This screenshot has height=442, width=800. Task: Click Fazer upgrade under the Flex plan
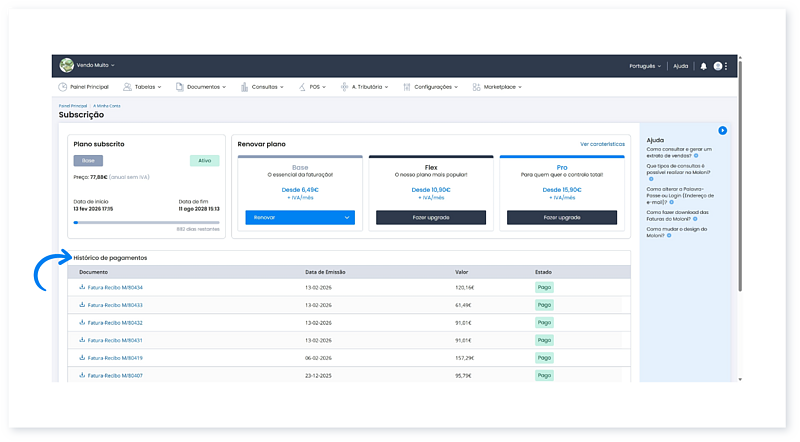click(x=430, y=217)
